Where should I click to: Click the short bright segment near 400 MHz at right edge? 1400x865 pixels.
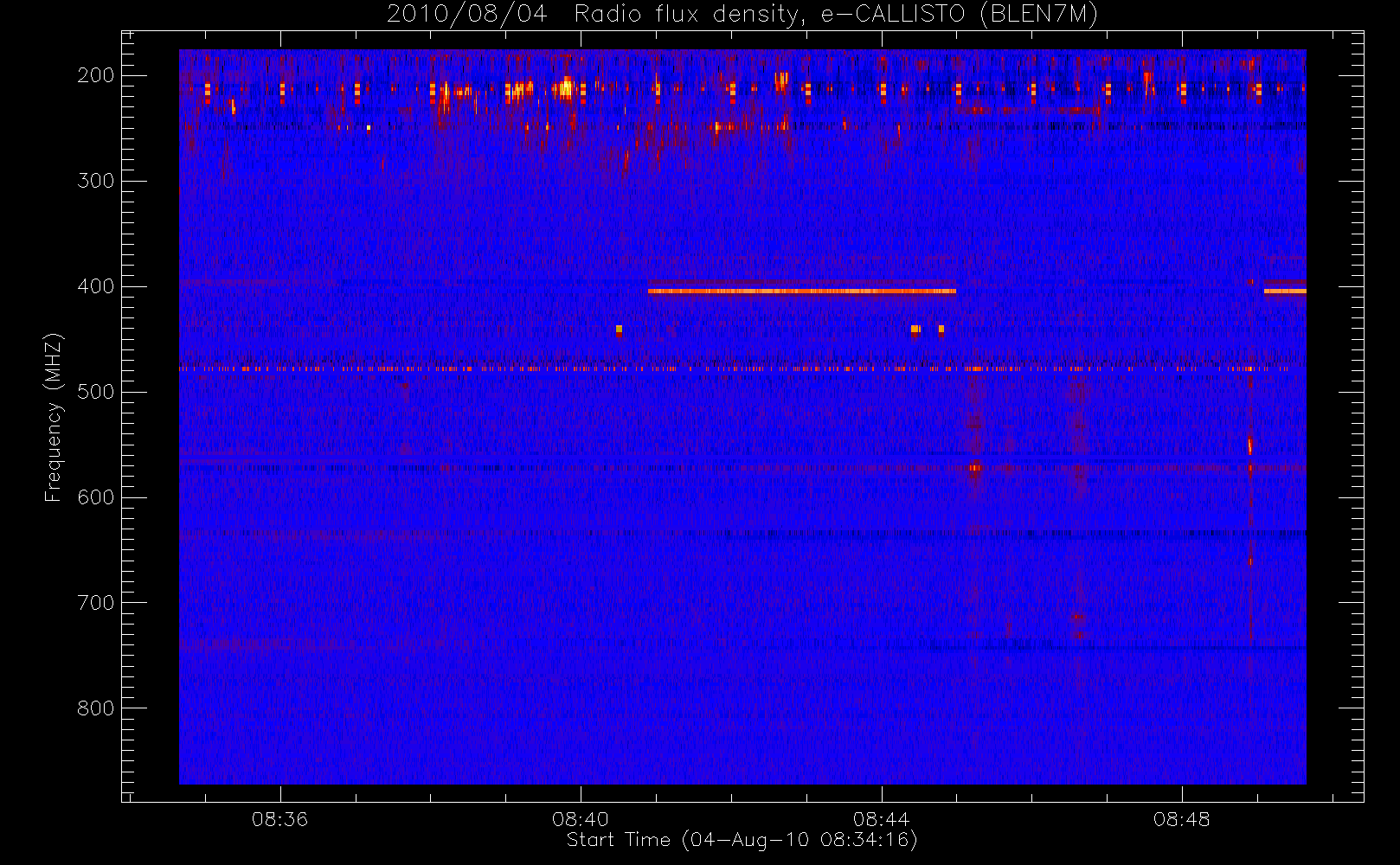(x=1285, y=292)
